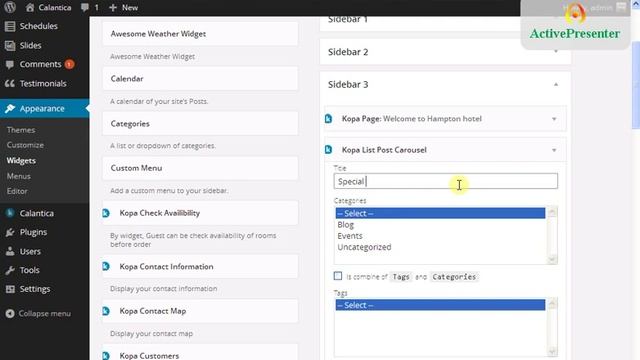Click the Settings sidebar icon
Screen dimensions: 640x360
click(10, 289)
